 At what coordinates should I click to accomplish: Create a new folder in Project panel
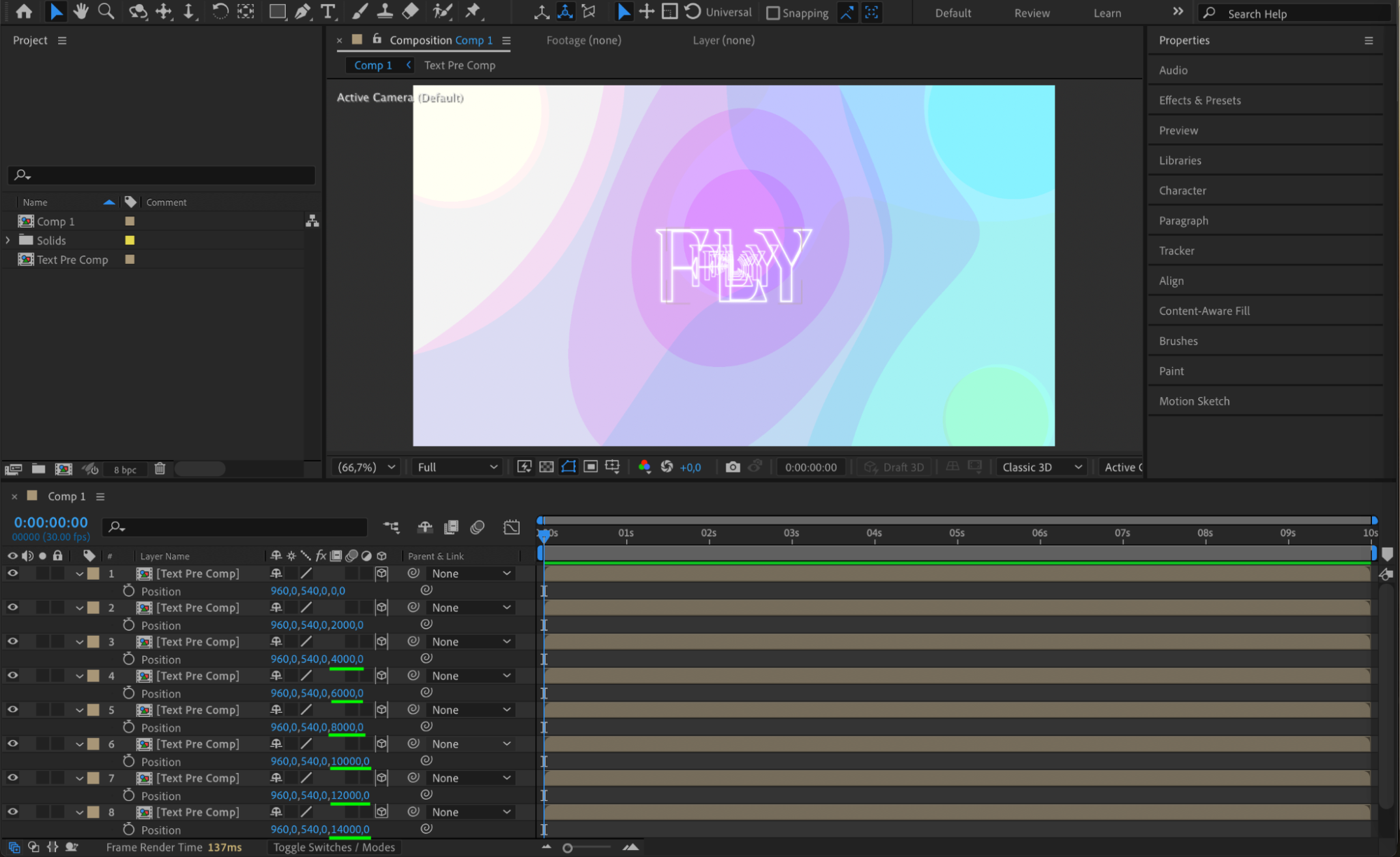39,469
